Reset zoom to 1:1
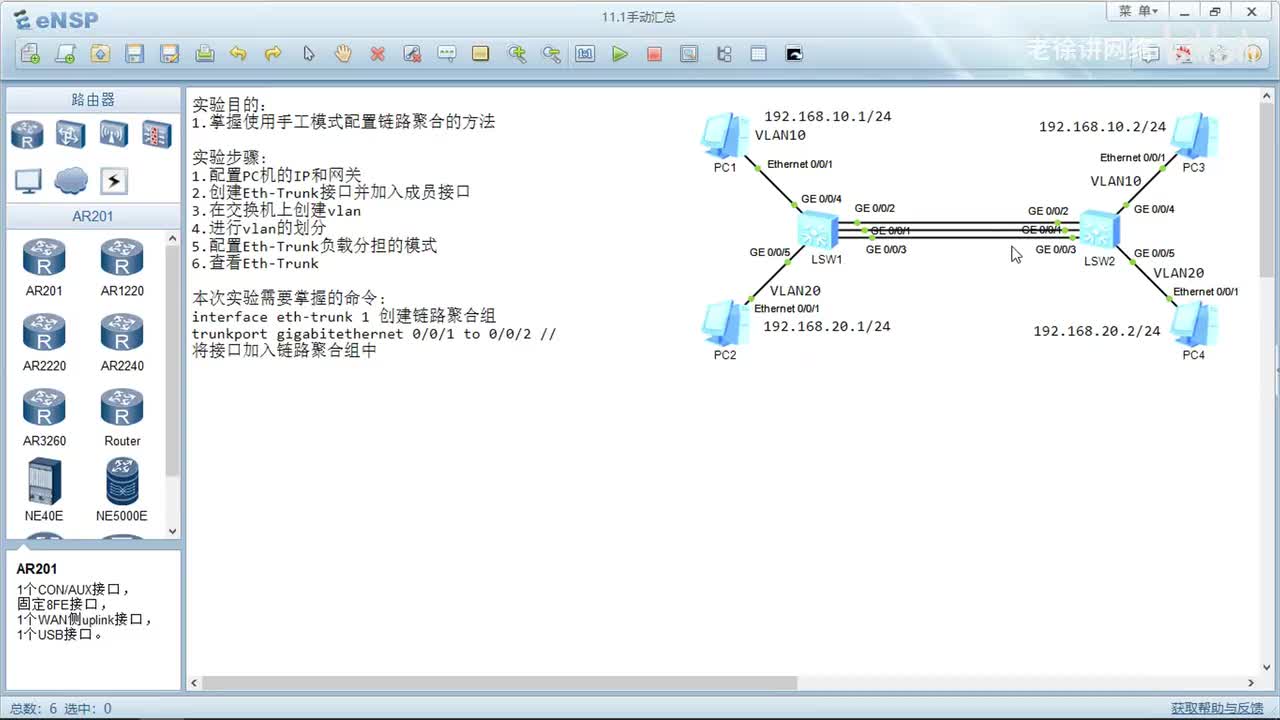1280x720 pixels. [x=585, y=54]
